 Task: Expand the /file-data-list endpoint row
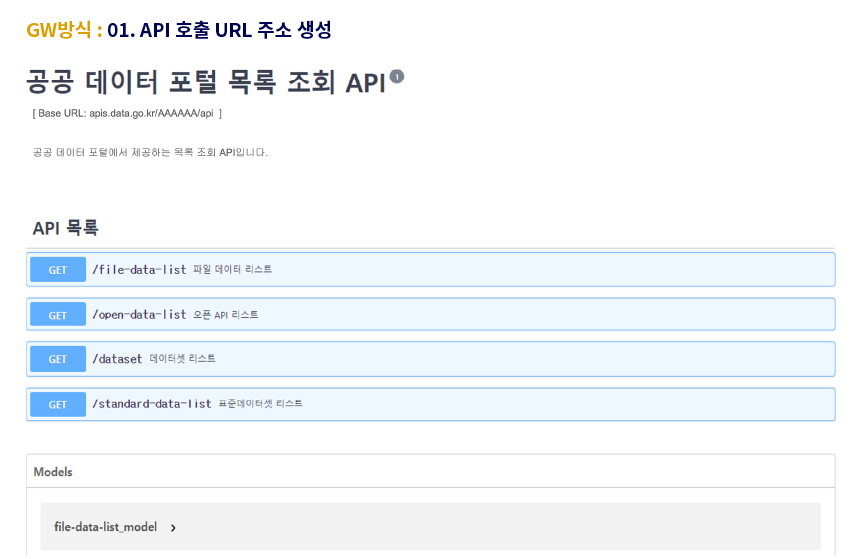coord(430,270)
